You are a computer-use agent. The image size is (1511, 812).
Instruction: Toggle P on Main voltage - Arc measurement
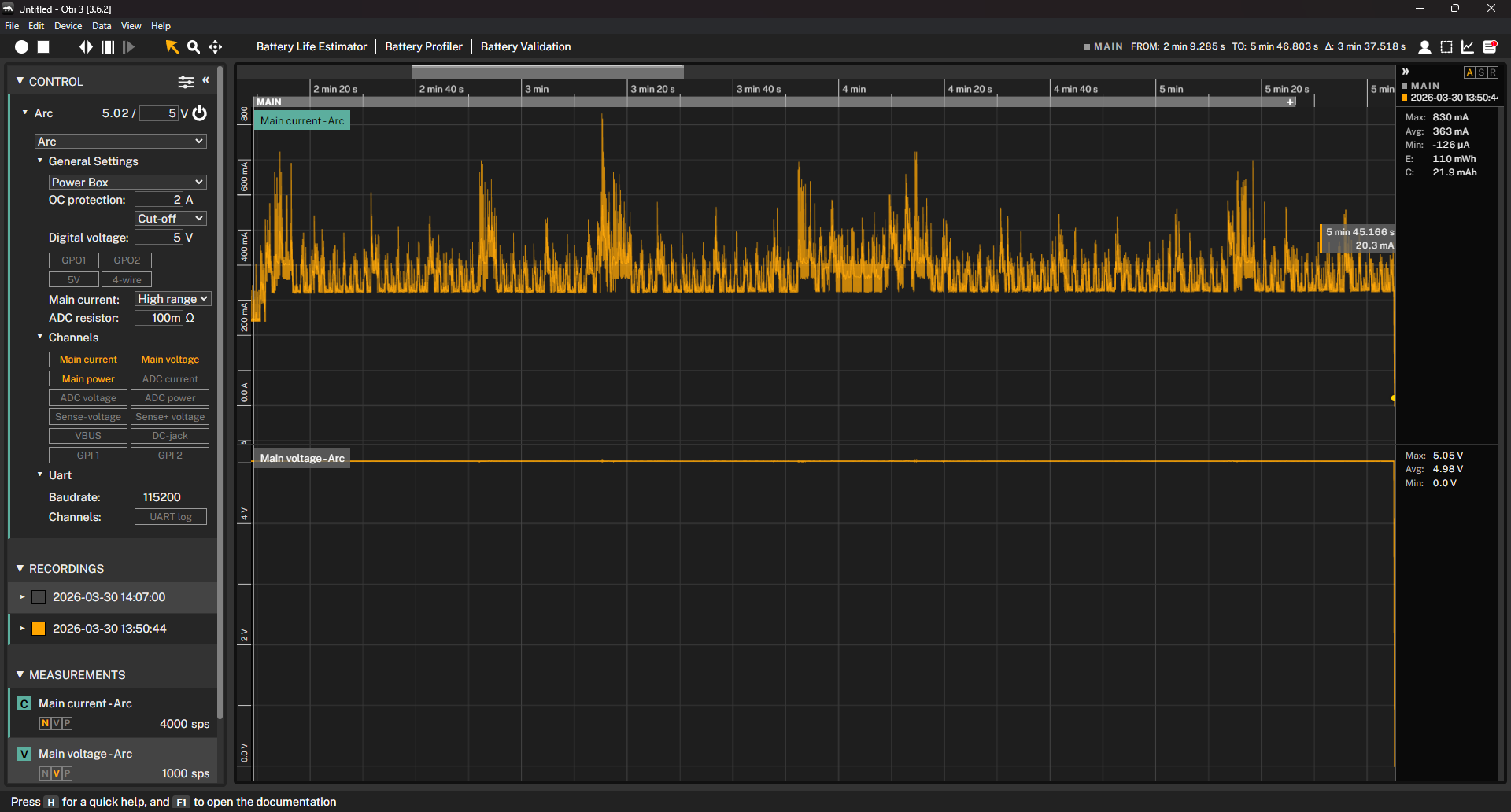[x=67, y=773]
